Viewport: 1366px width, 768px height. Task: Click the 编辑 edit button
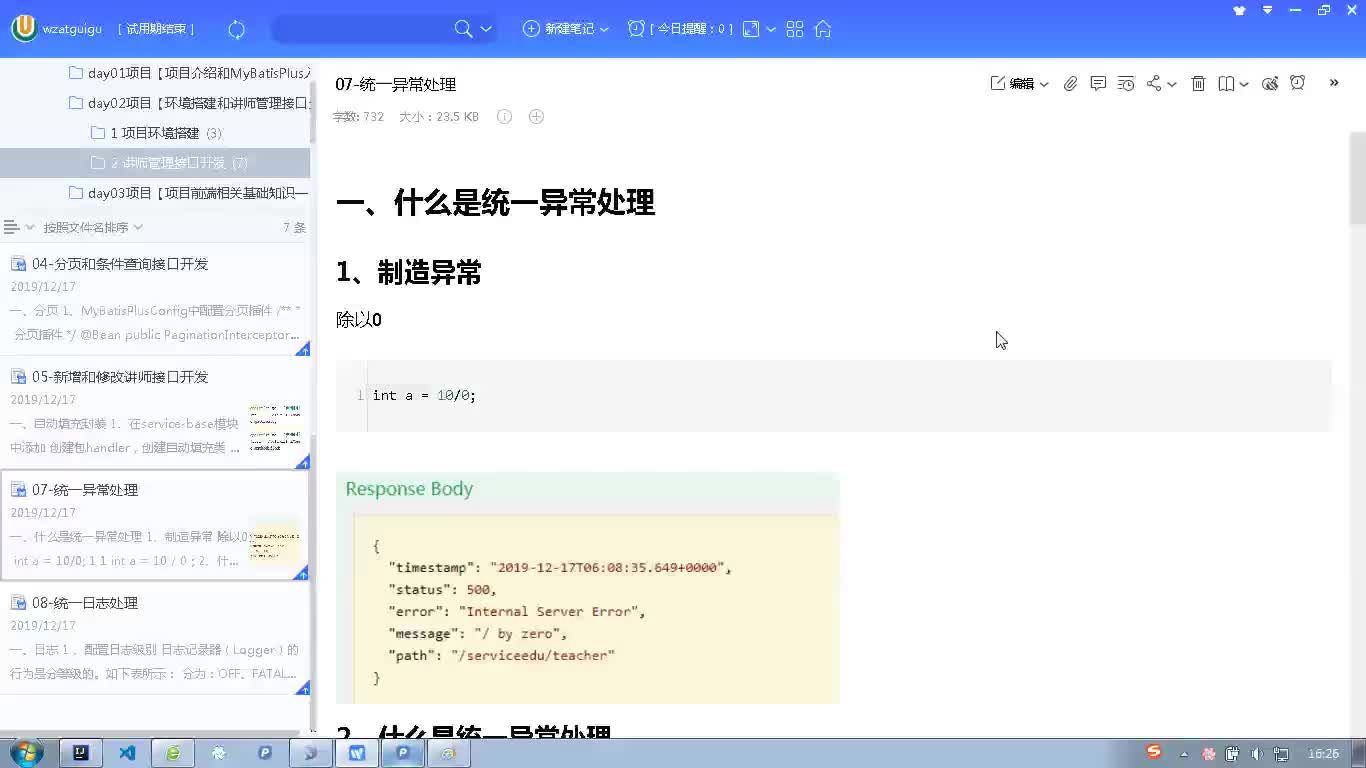point(1012,84)
